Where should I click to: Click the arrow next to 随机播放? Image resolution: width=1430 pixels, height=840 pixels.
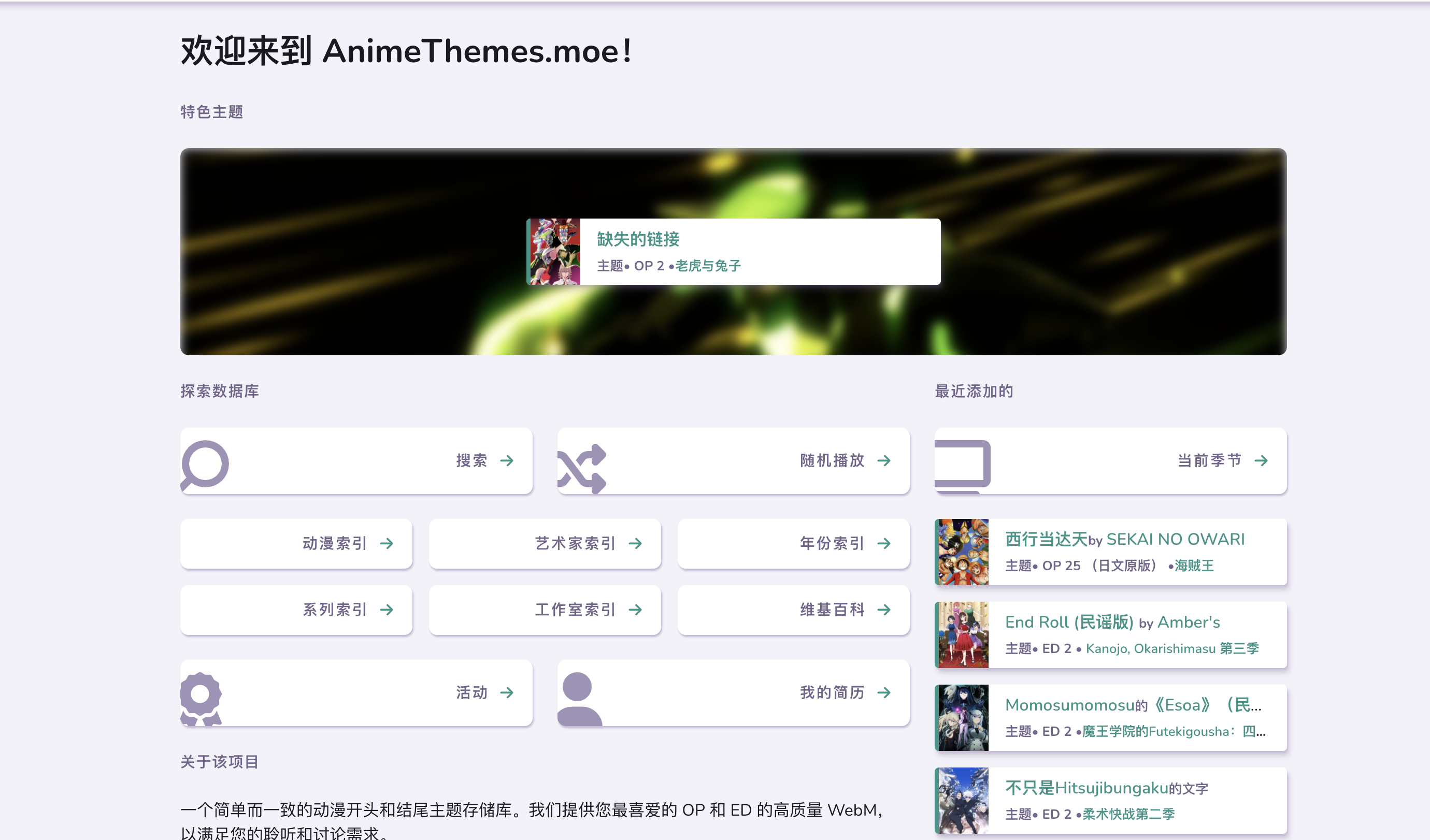(883, 460)
